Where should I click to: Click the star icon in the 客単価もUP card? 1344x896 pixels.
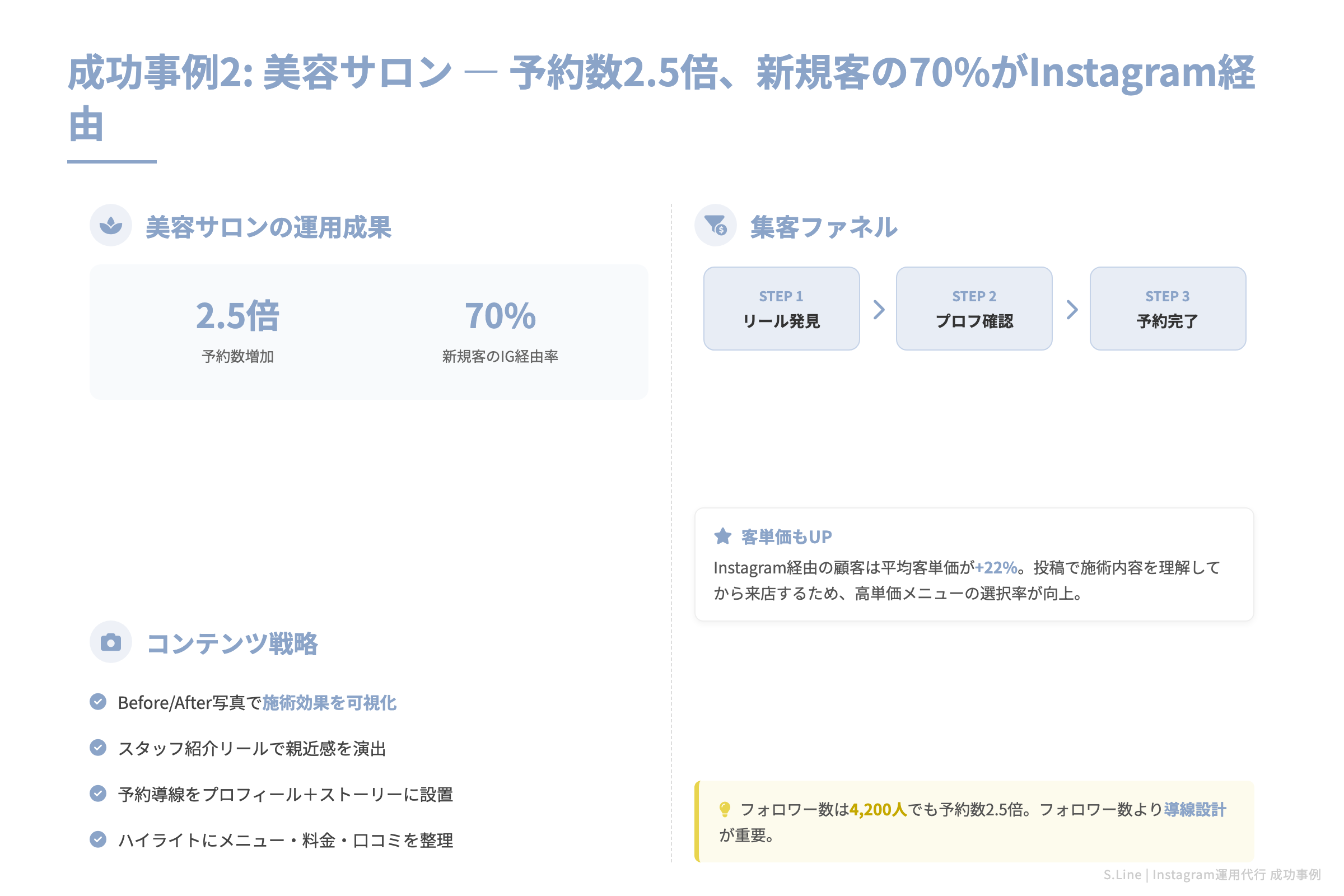click(x=724, y=536)
